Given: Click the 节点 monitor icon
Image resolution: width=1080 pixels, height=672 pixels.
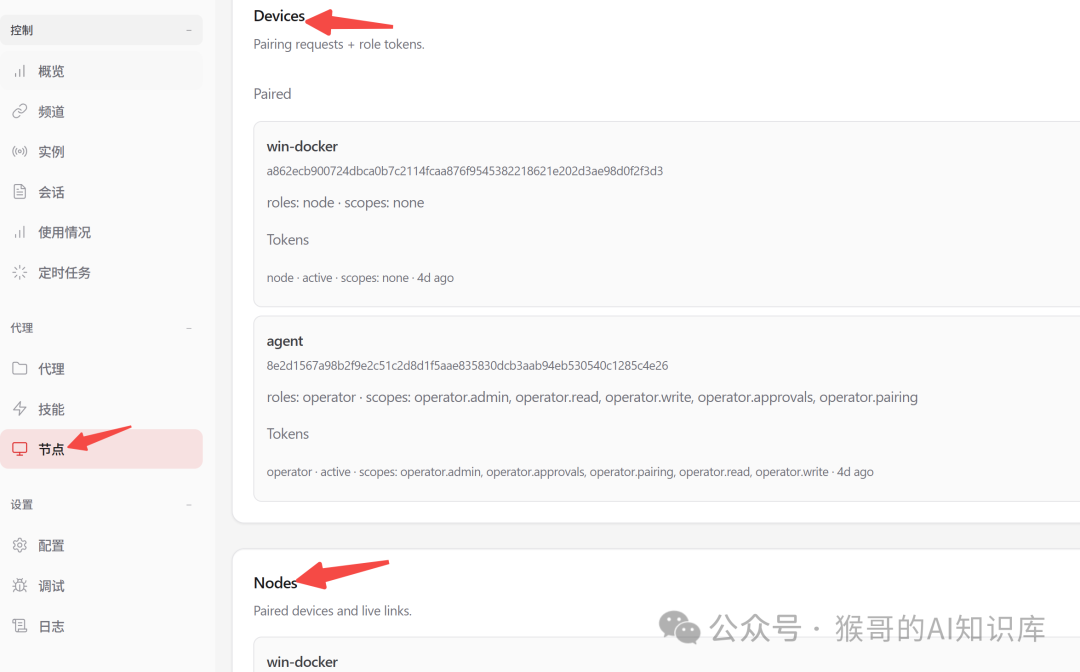Looking at the screenshot, I should tap(20, 449).
